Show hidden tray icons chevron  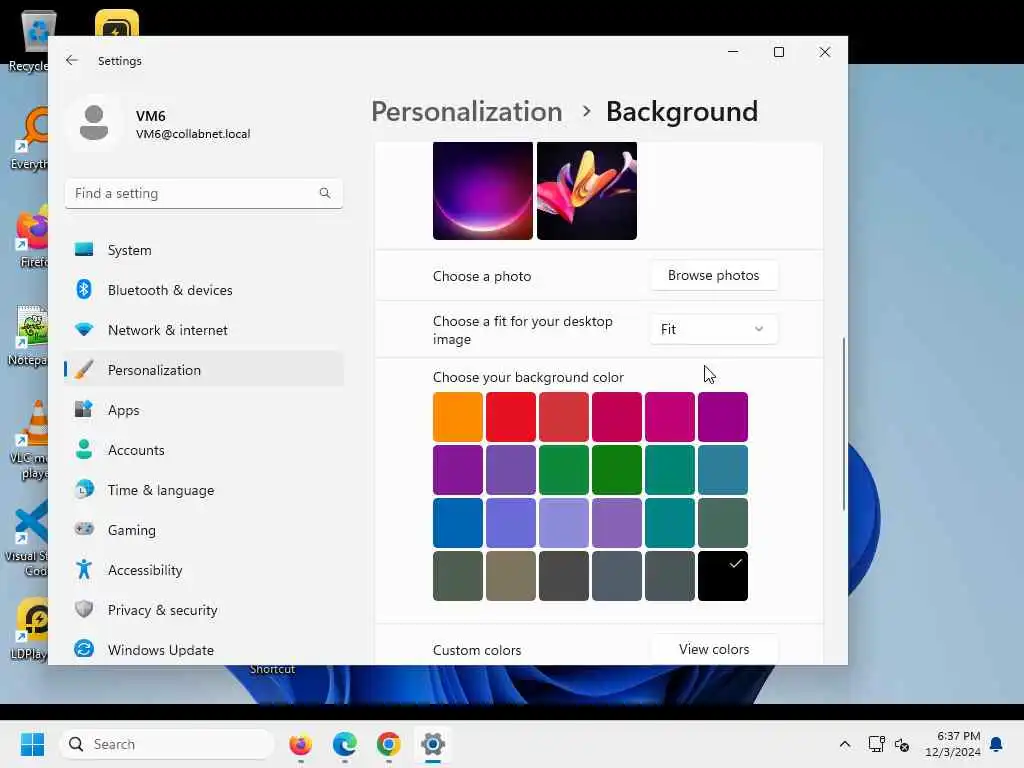[x=844, y=744]
